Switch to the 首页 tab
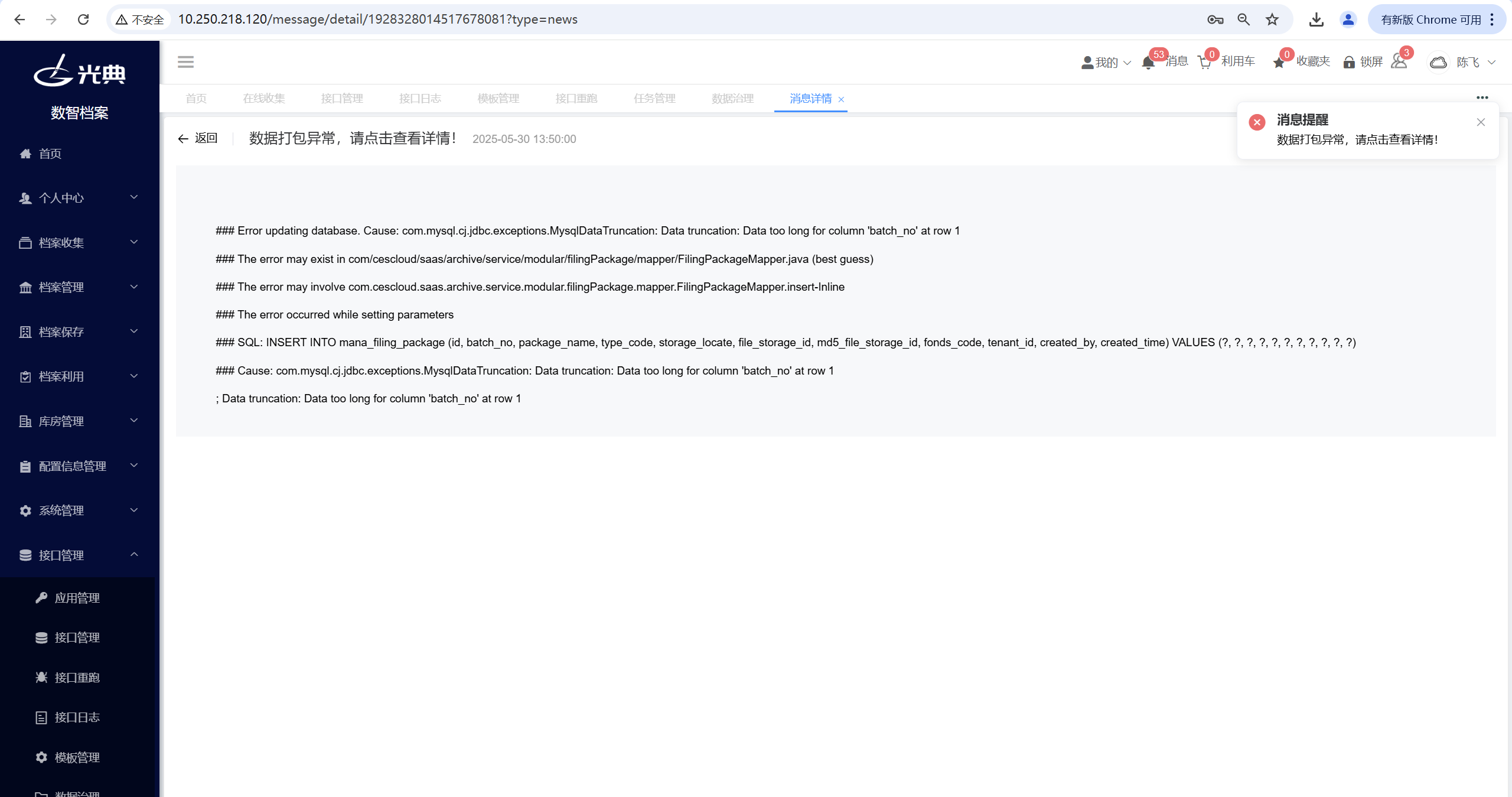The image size is (1512, 797). tap(196, 99)
